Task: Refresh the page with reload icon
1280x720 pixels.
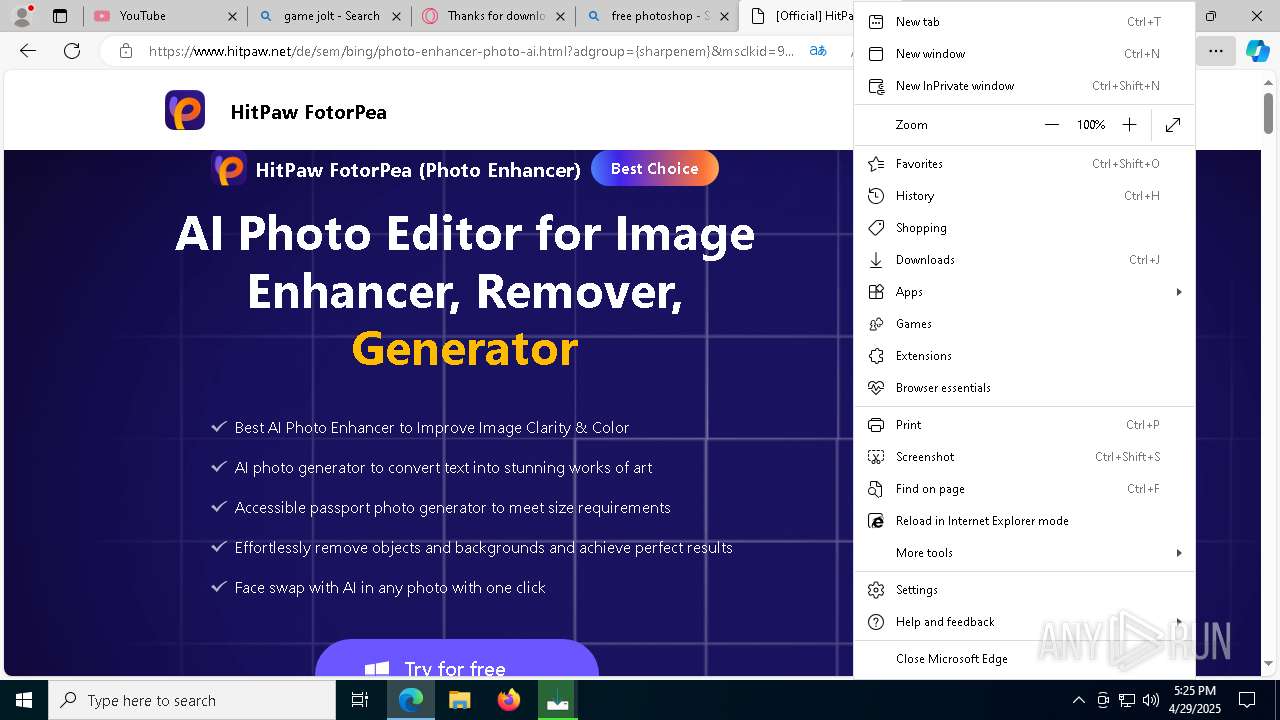Action: 72,51
